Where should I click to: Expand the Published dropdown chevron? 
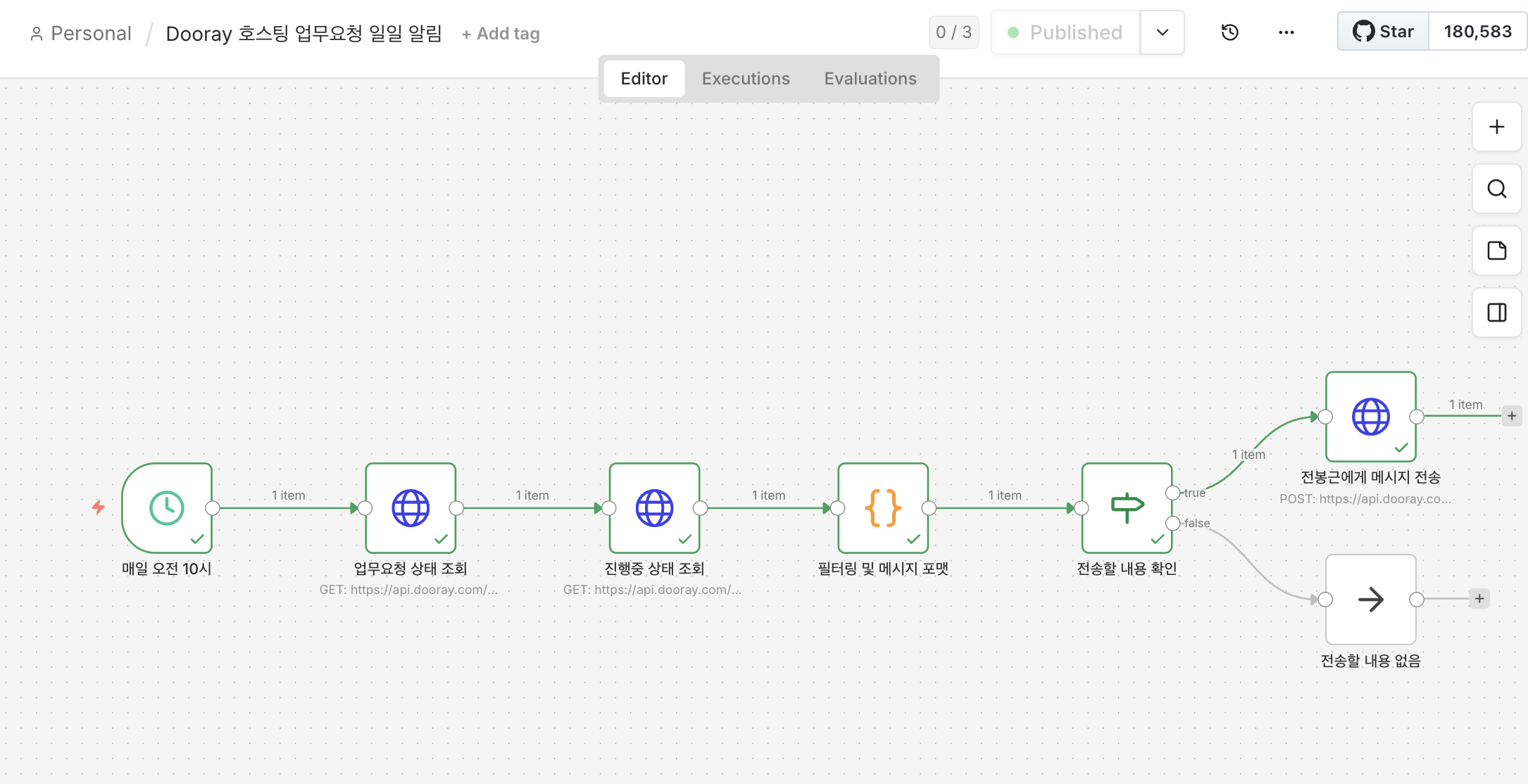pos(1162,32)
